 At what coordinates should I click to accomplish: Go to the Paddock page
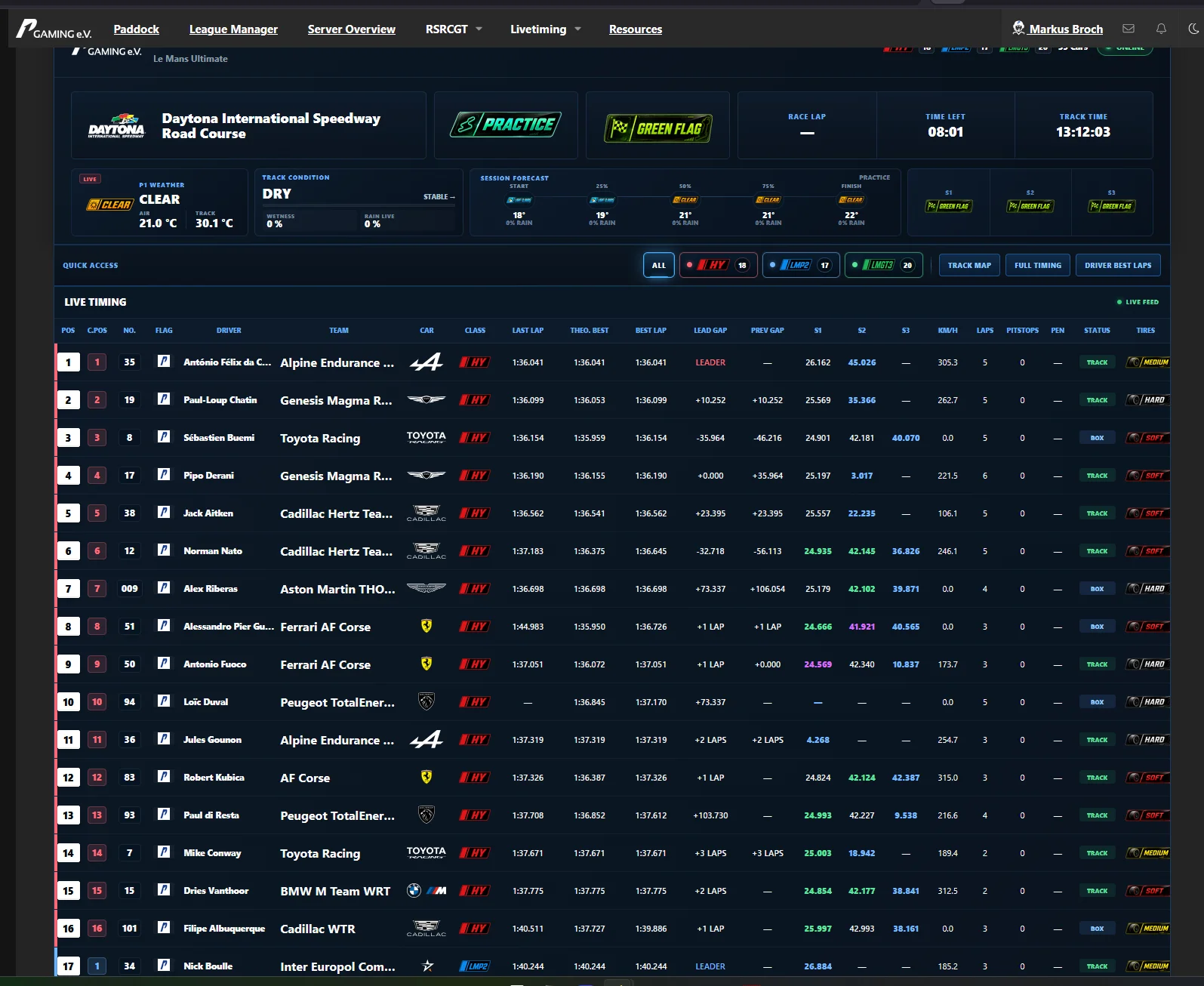point(137,29)
